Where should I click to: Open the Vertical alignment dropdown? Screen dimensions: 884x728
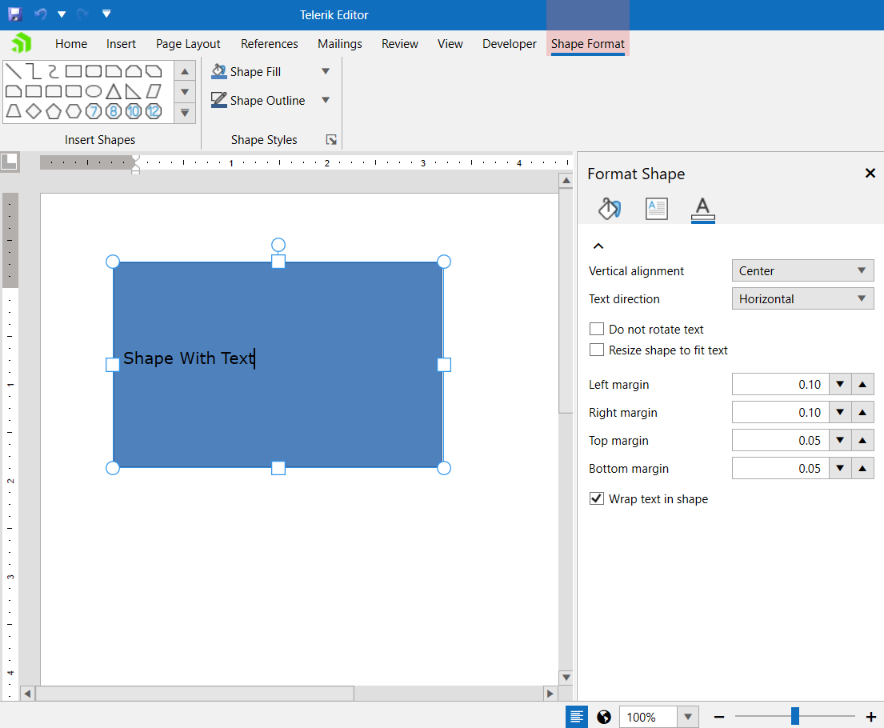[802, 270]
